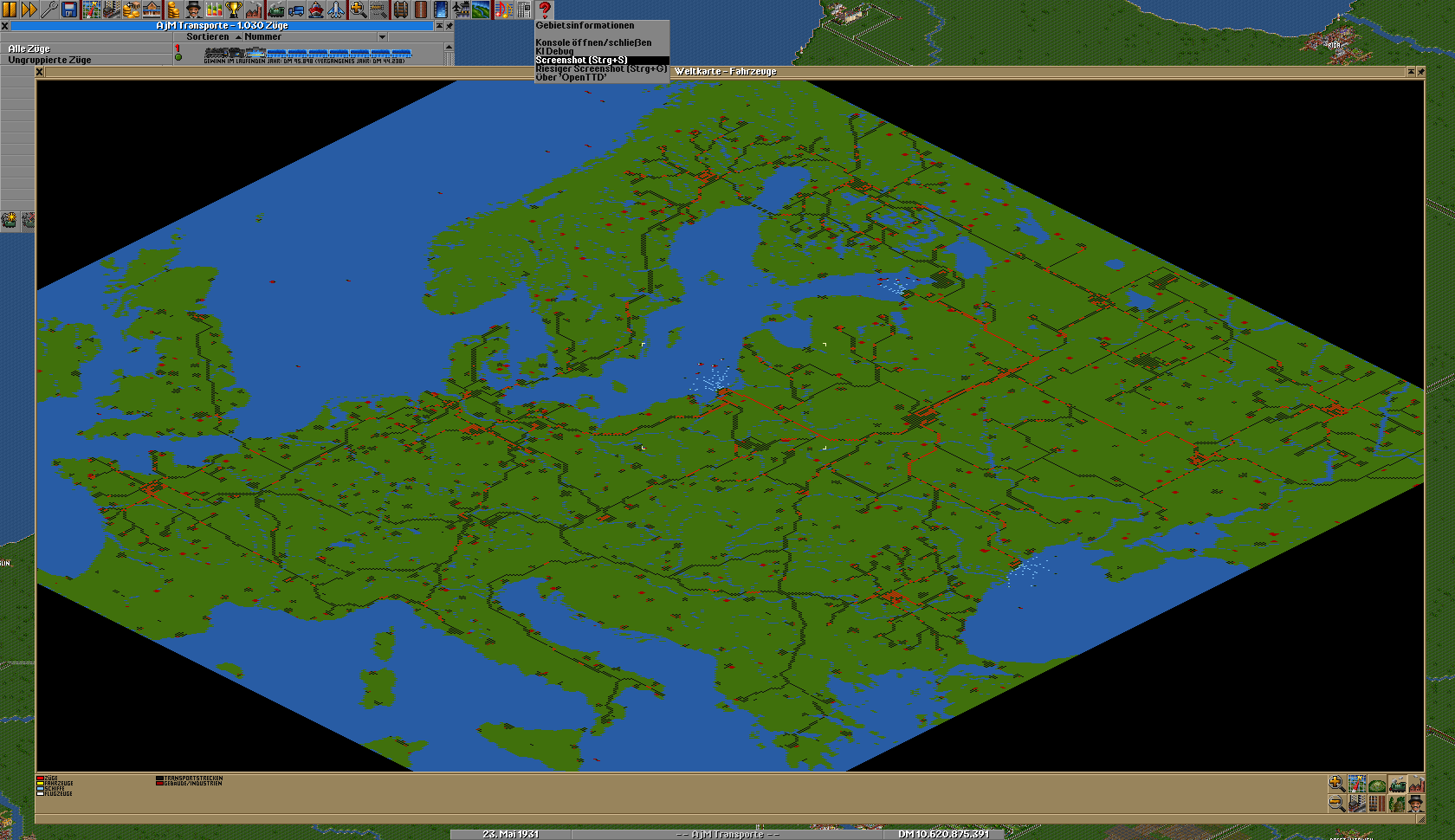The width and height of the screenshot is (1455, 840).
Task: Toggle industries view in the minimap panel
Action: point(1417,785)
